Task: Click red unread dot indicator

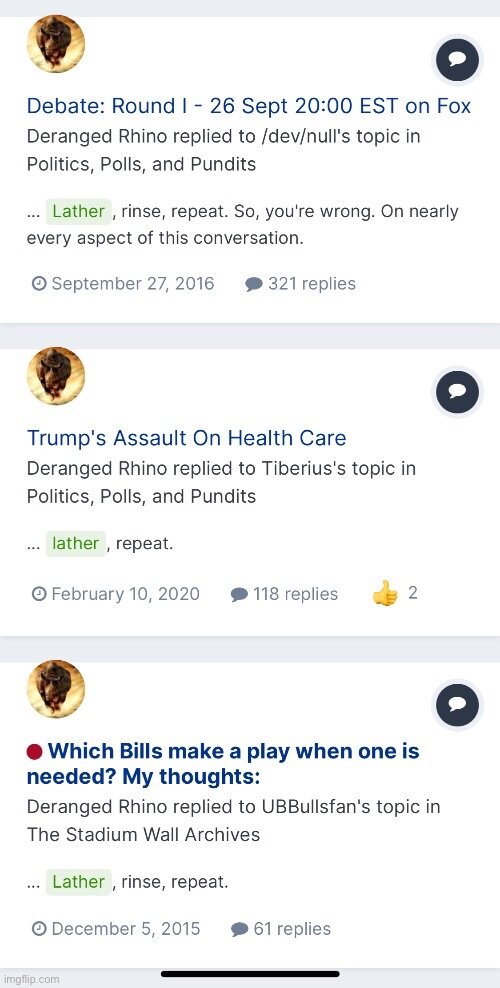Action: point(35,751)
